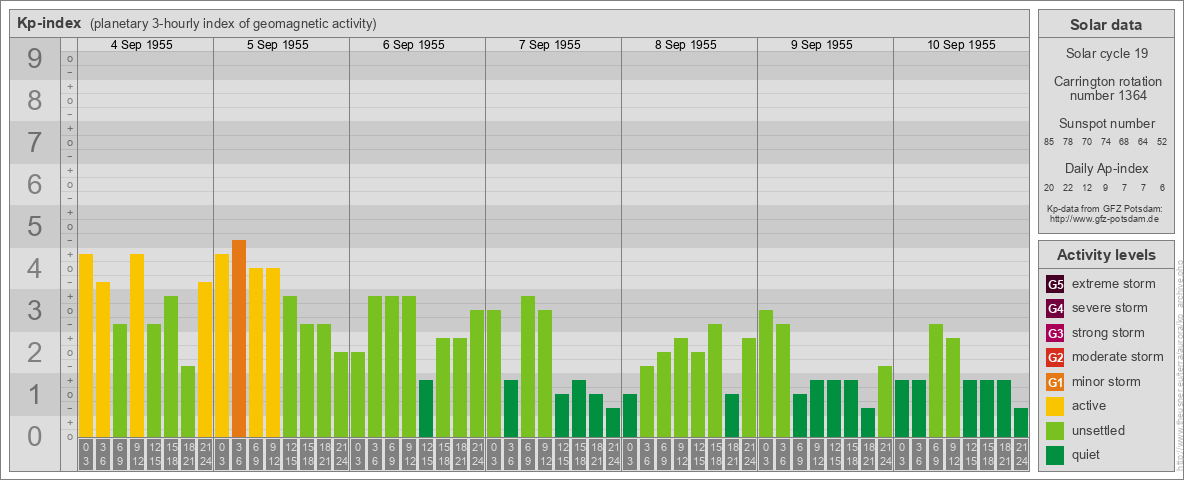Click the Sunspot number label
The width and height of the screenshot is (1184, 480).
1106,124
